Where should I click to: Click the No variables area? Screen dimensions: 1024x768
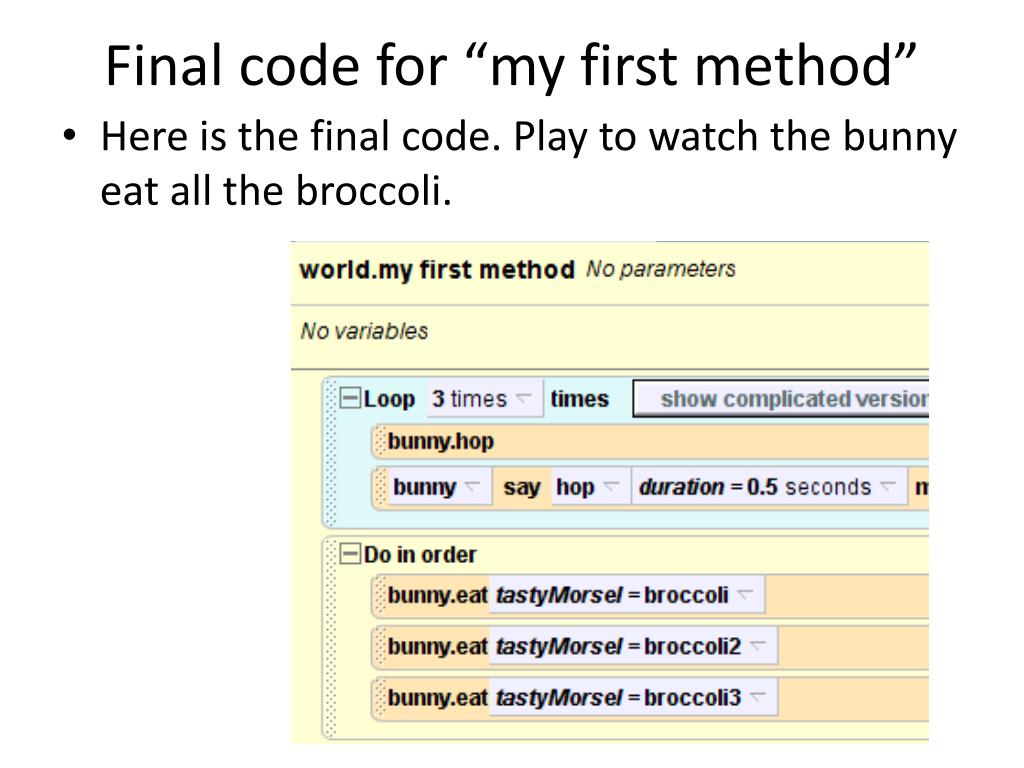point(364,331)
